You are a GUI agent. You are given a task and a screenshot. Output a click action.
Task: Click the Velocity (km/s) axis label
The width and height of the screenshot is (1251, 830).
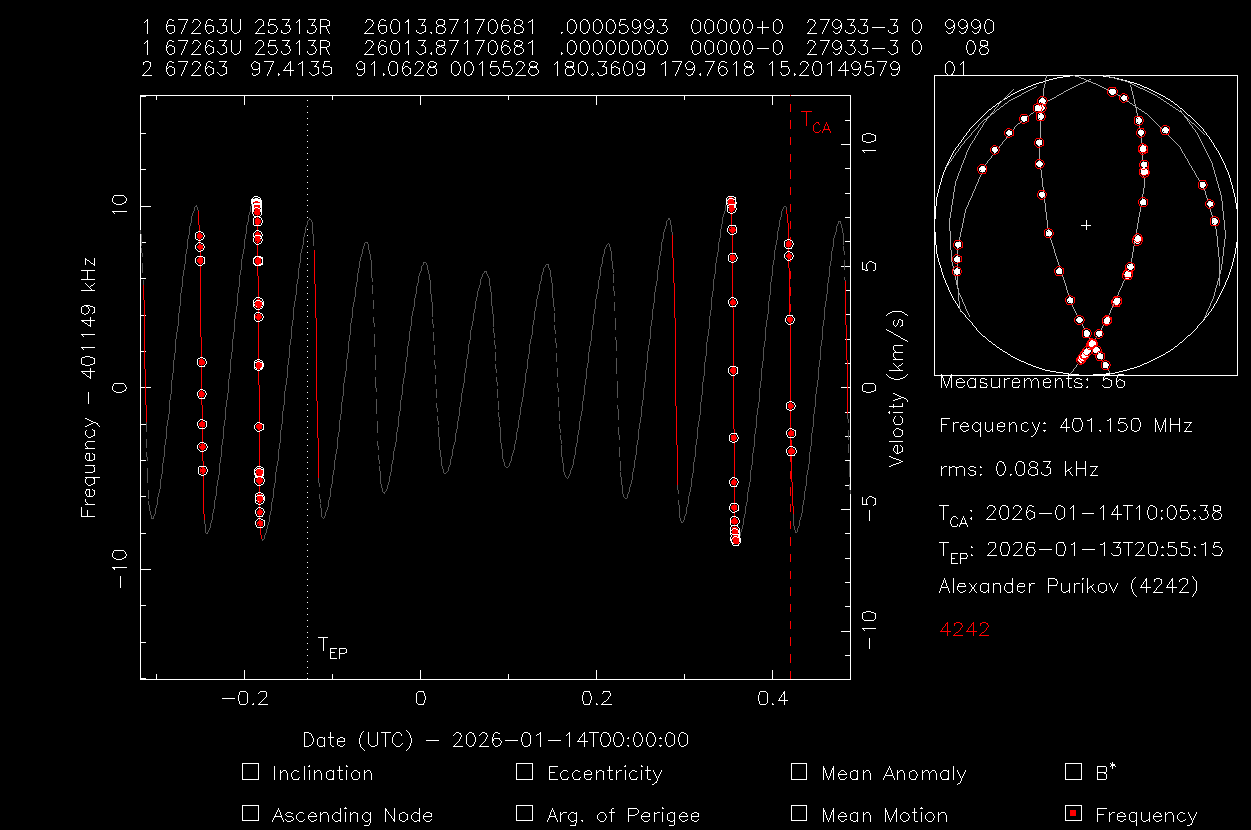tap(897, 388)
